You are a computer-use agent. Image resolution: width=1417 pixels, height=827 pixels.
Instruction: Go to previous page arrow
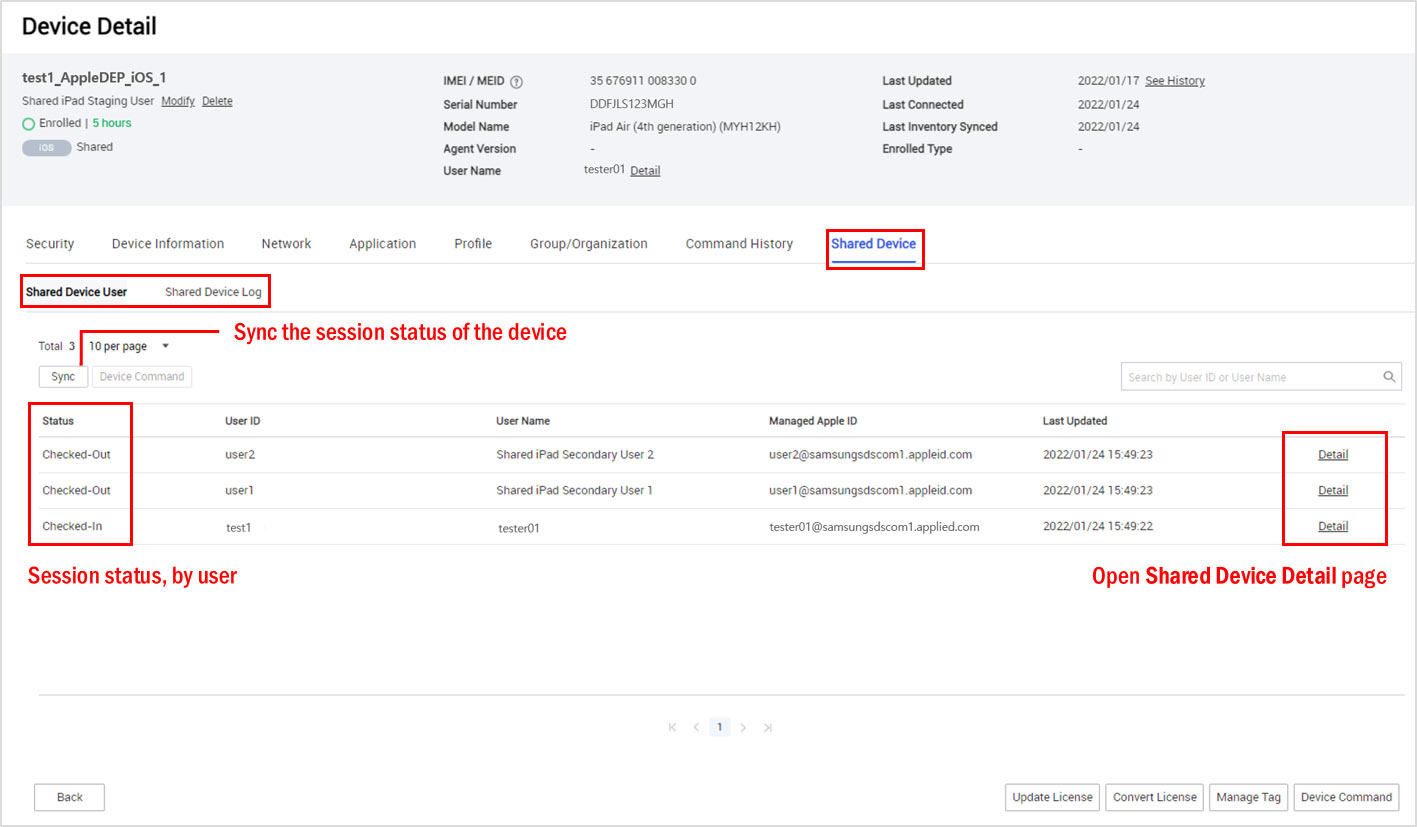click(695, 727)
